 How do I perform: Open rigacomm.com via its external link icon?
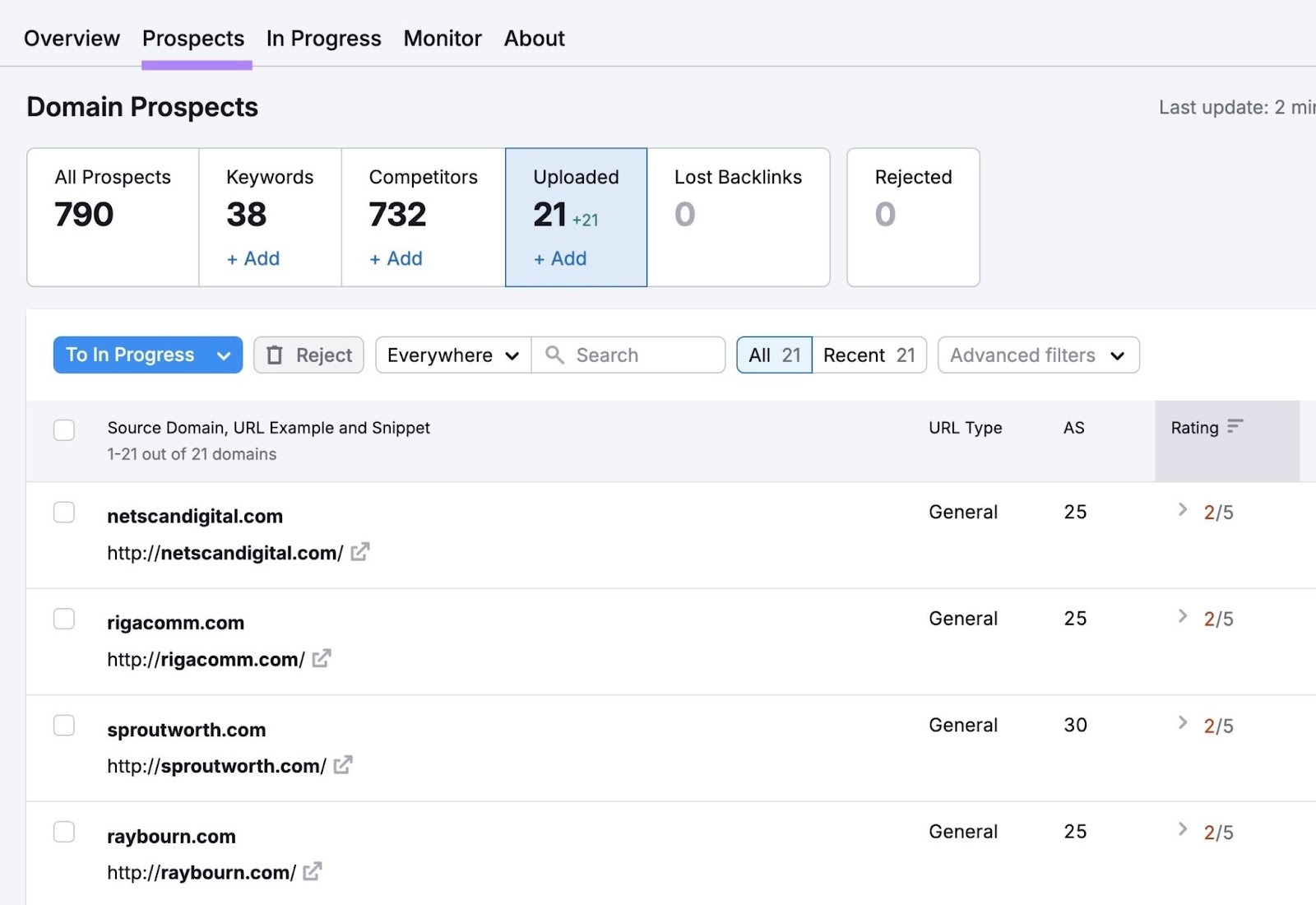[322, 658]
